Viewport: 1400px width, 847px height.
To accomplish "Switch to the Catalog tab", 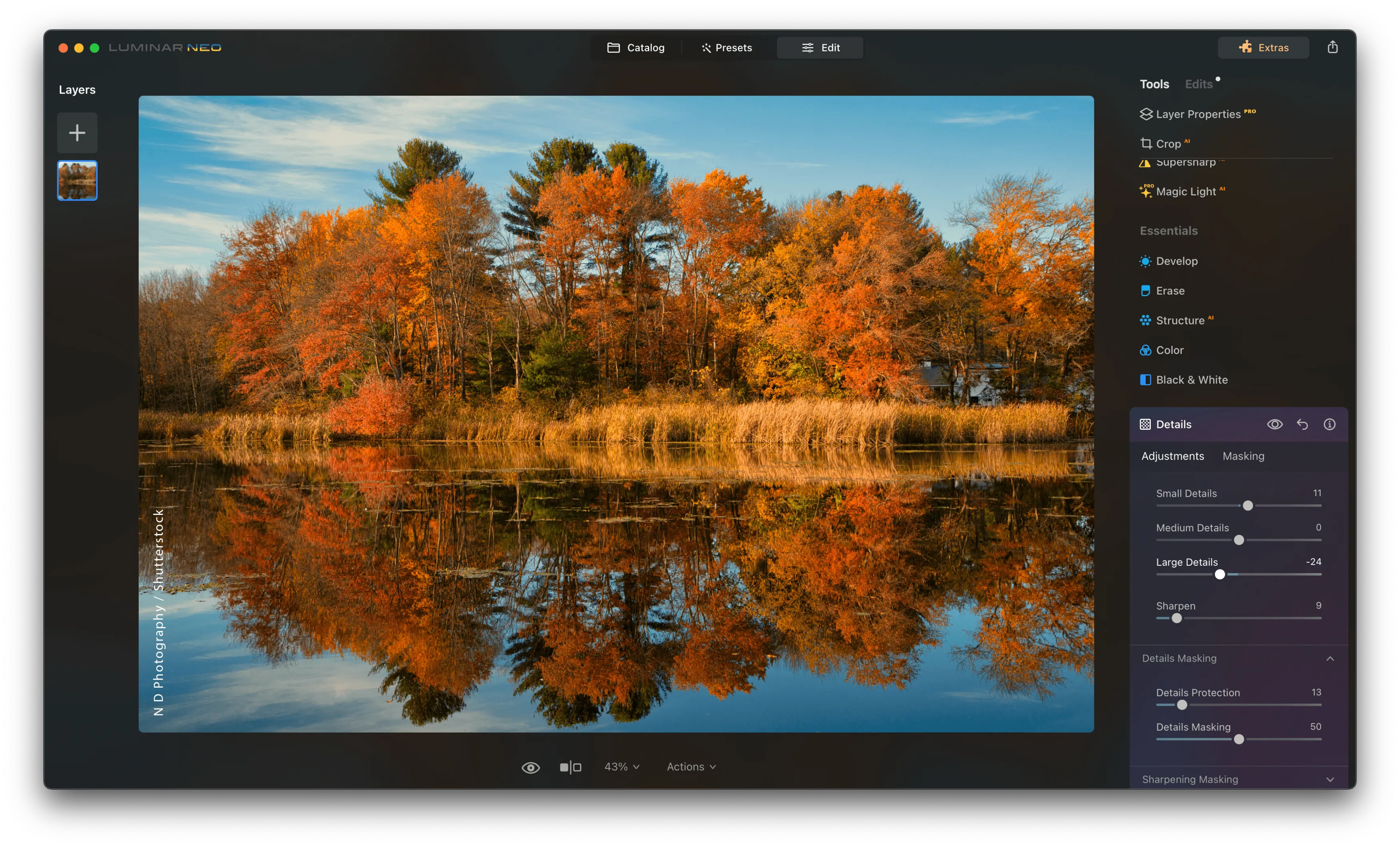I will (x=636, y=48).
